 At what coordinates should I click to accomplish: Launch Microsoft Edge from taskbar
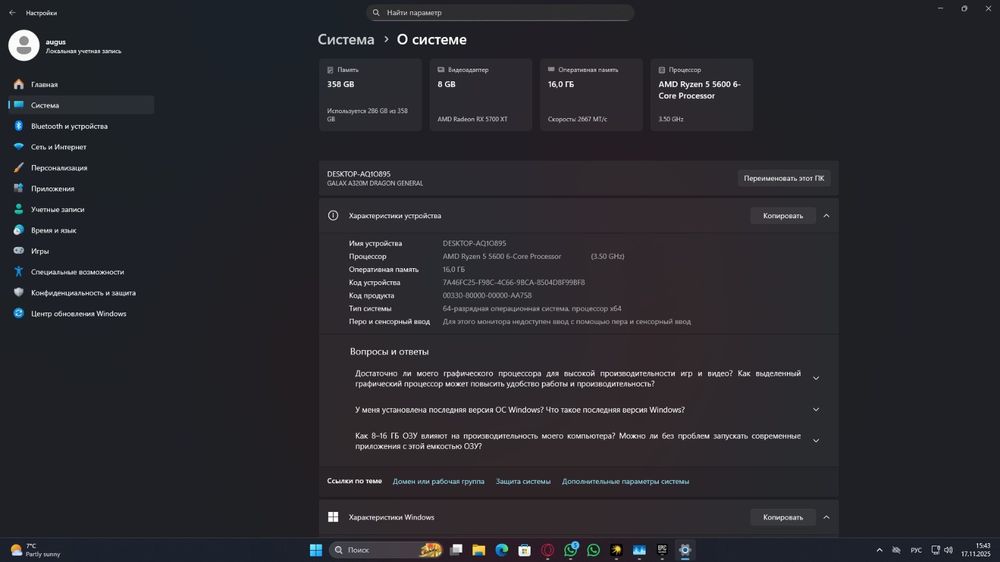click(x=502, y=550)
